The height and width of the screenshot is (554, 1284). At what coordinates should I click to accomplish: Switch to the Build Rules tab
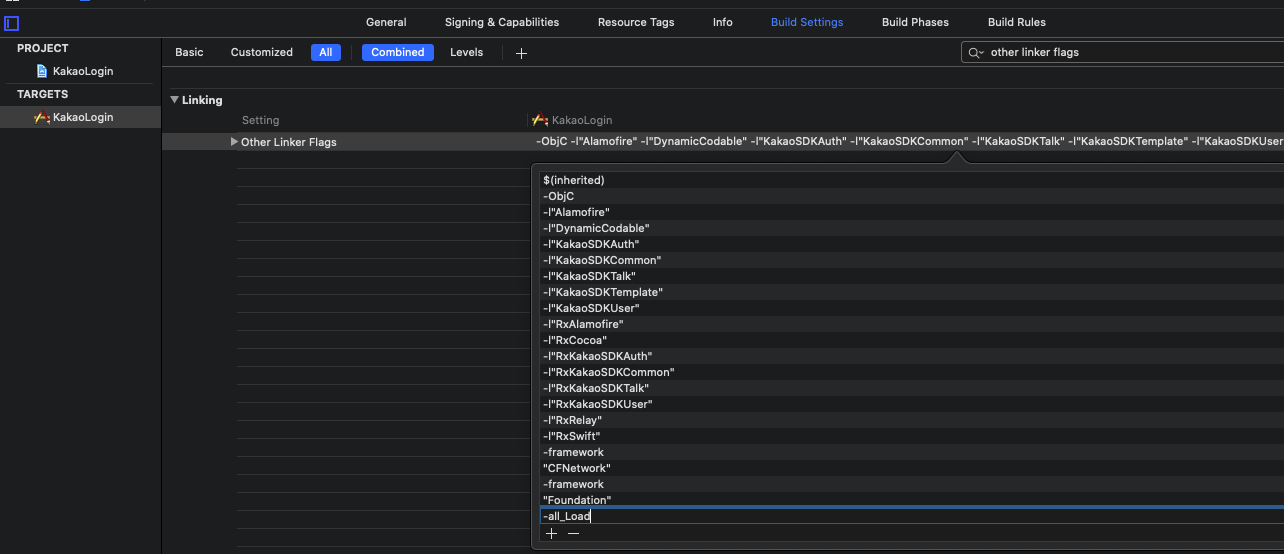tap(1017, 22)
